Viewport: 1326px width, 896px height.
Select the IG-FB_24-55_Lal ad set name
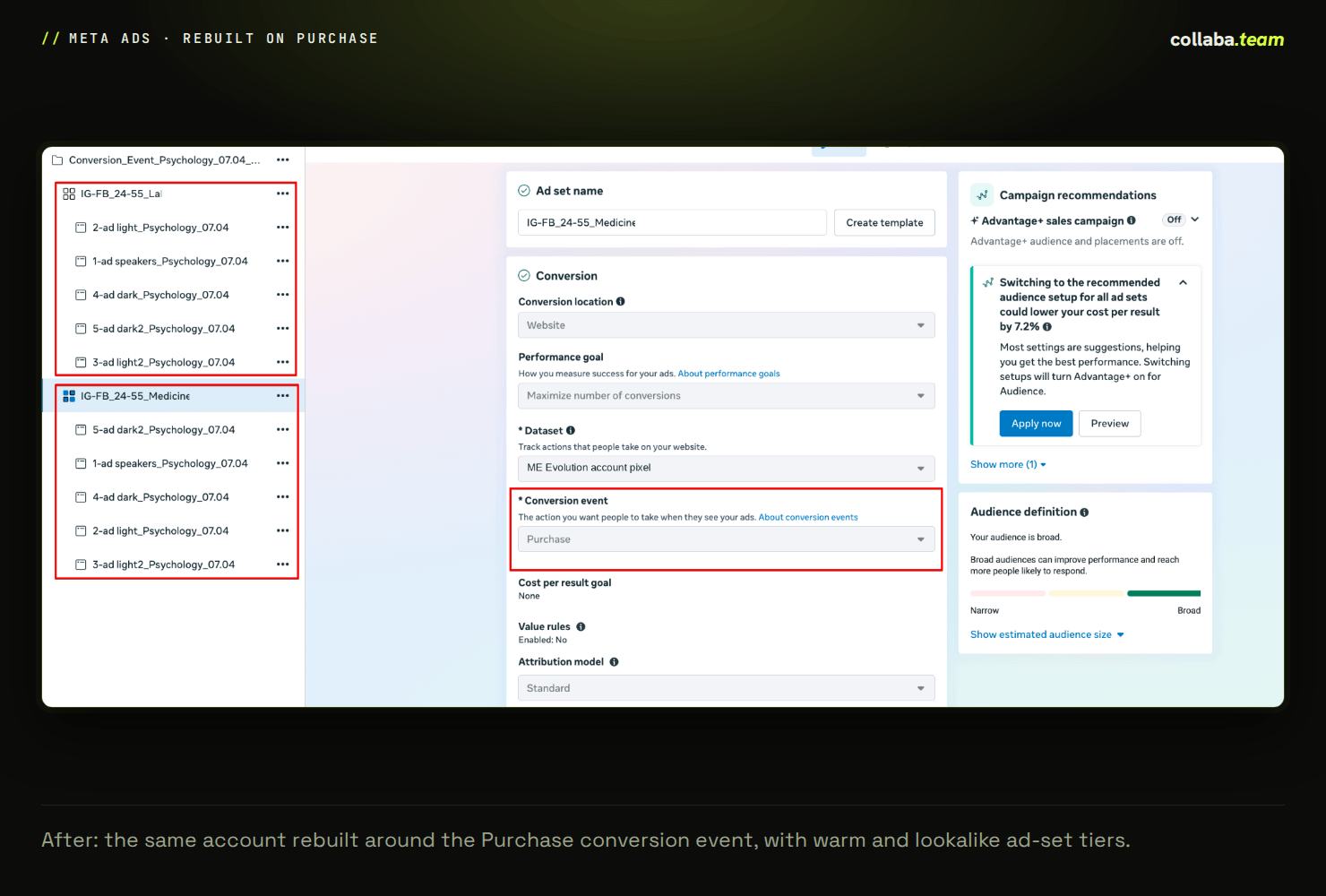click(121, 194)
